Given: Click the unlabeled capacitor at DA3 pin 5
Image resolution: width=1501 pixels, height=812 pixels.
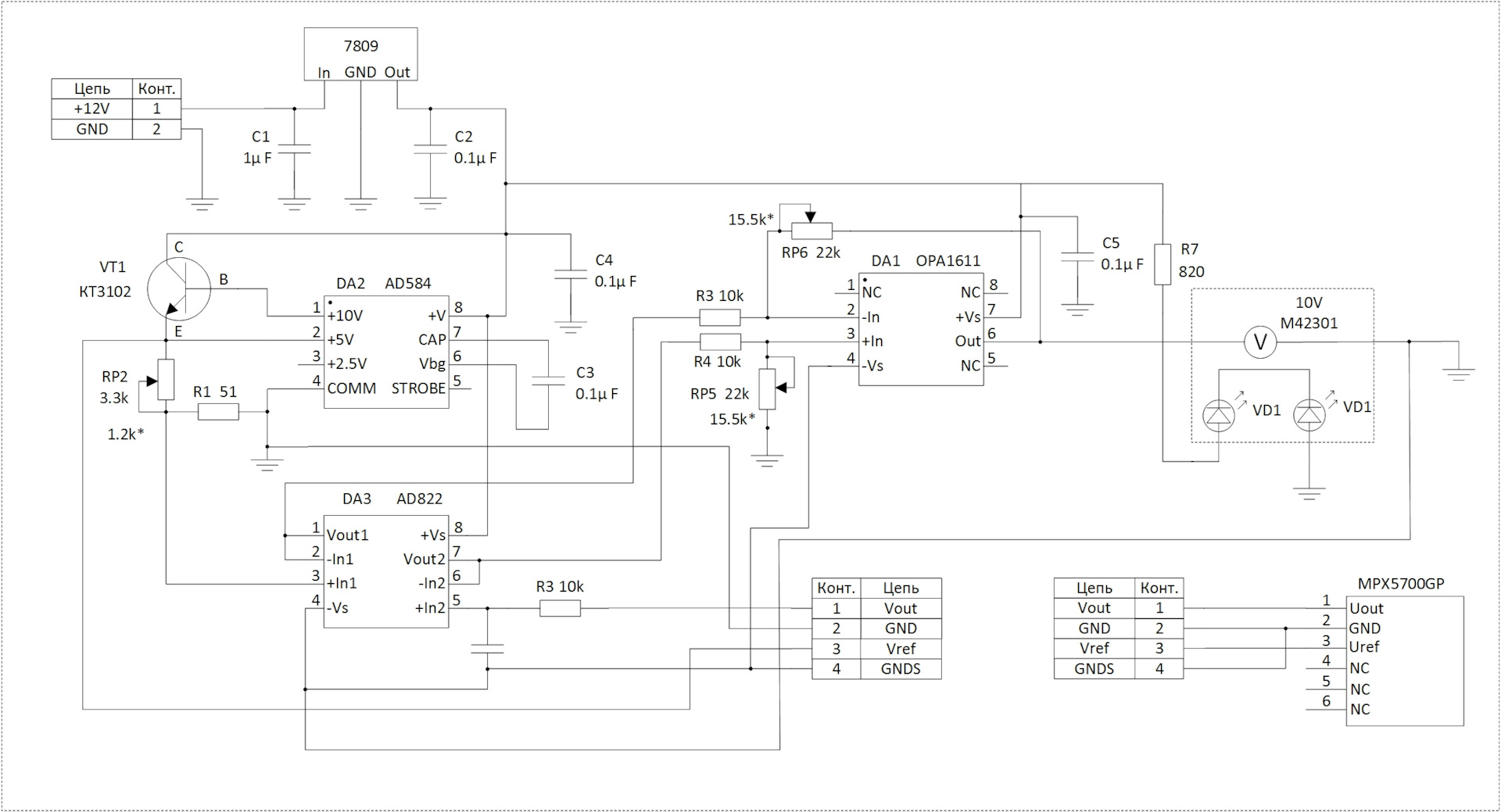Looking at the screenshot, I should click(487, 649).
